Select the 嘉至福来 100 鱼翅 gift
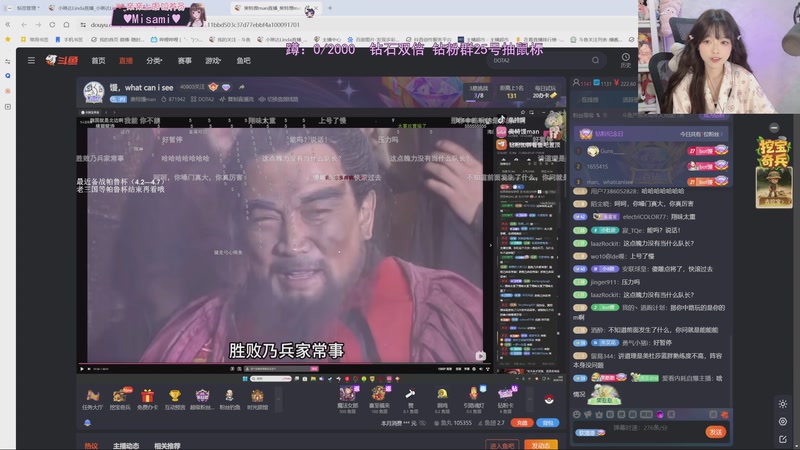This screenshot has height=450, width=800. click(x=379, y=399)
